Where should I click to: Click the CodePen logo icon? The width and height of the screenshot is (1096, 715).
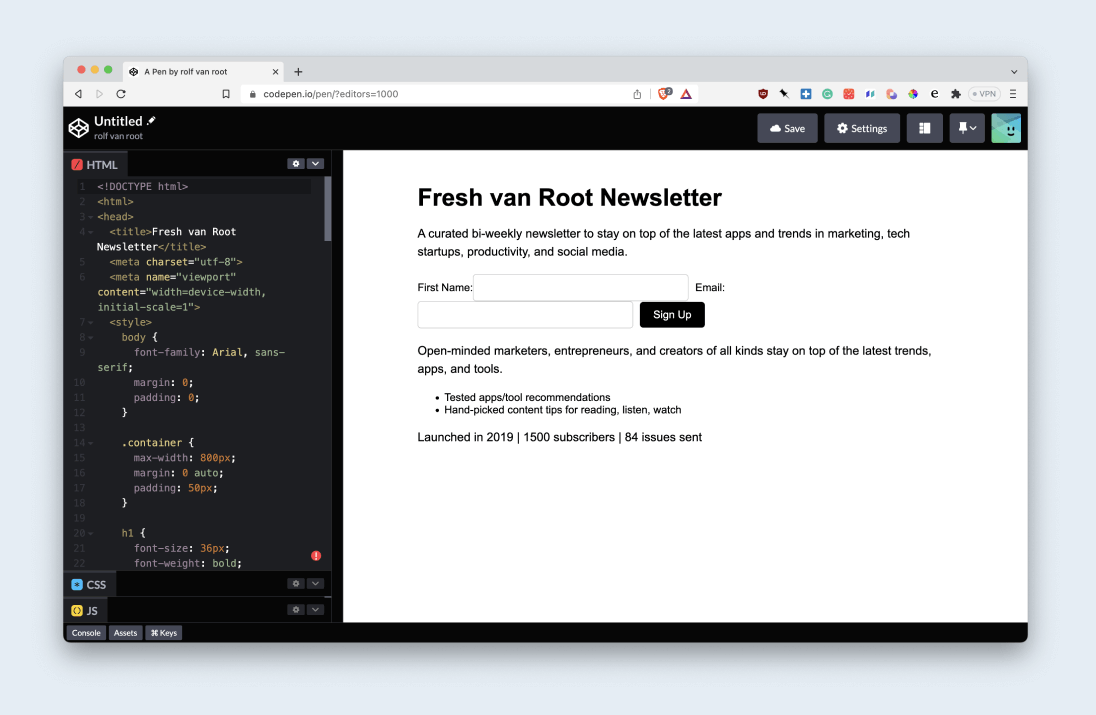pyautogui.click(x=78, y=128)
